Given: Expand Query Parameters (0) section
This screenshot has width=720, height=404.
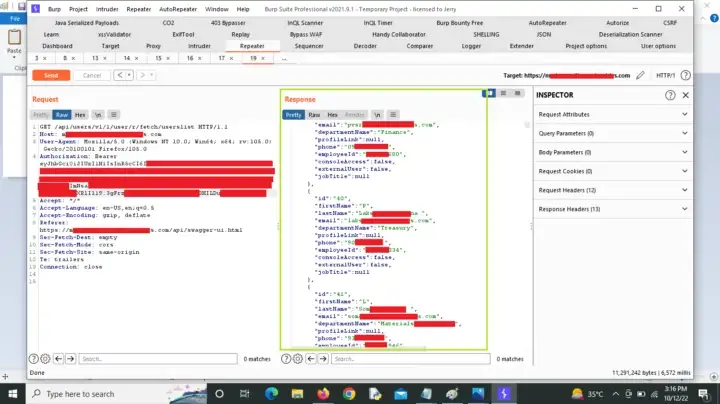Looking at the screenshot, I should [x=613, y=133].
